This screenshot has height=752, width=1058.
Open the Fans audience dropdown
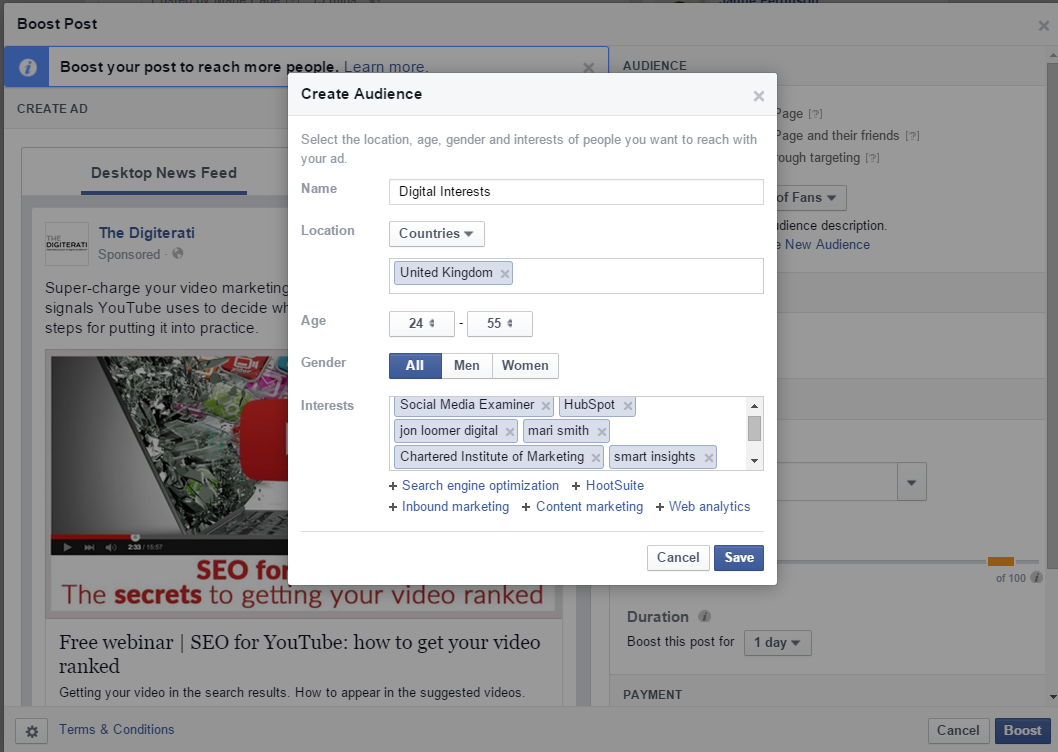point(810,198)
